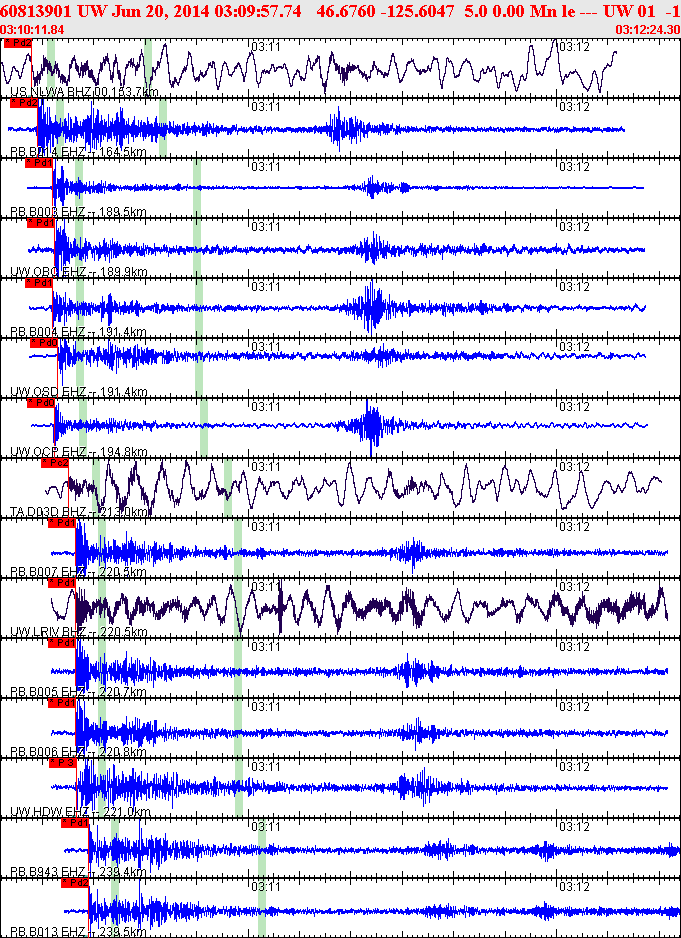Click the US.NLWA BHZ 00 153.7km station label

click(84, 92)
